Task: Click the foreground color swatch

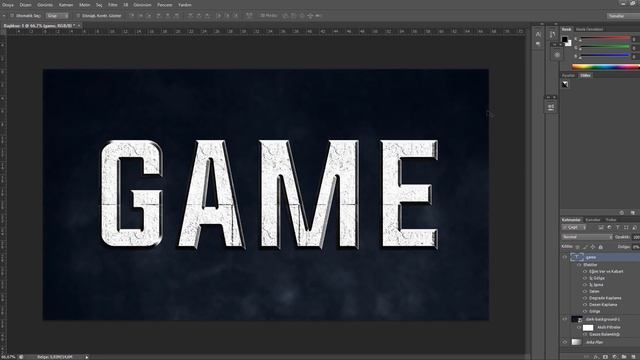Action: coord(564,40)
